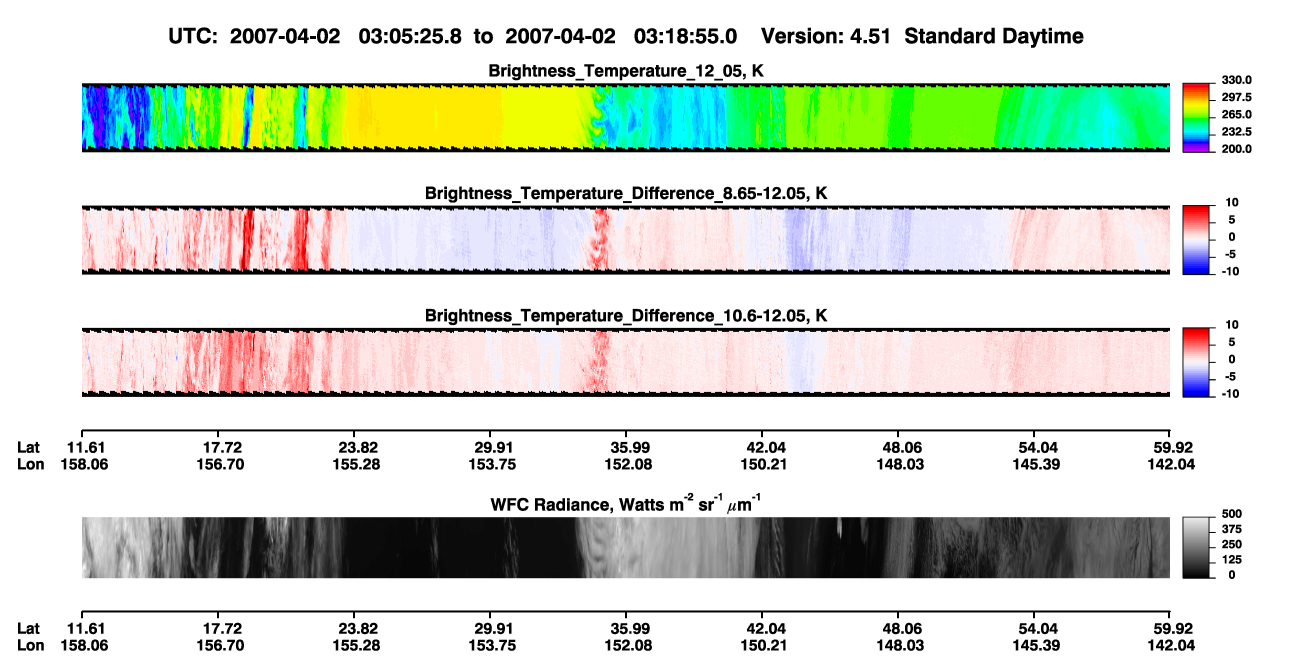Click the grayscale colorbar for WFC Radiance

pos(1197,548)
